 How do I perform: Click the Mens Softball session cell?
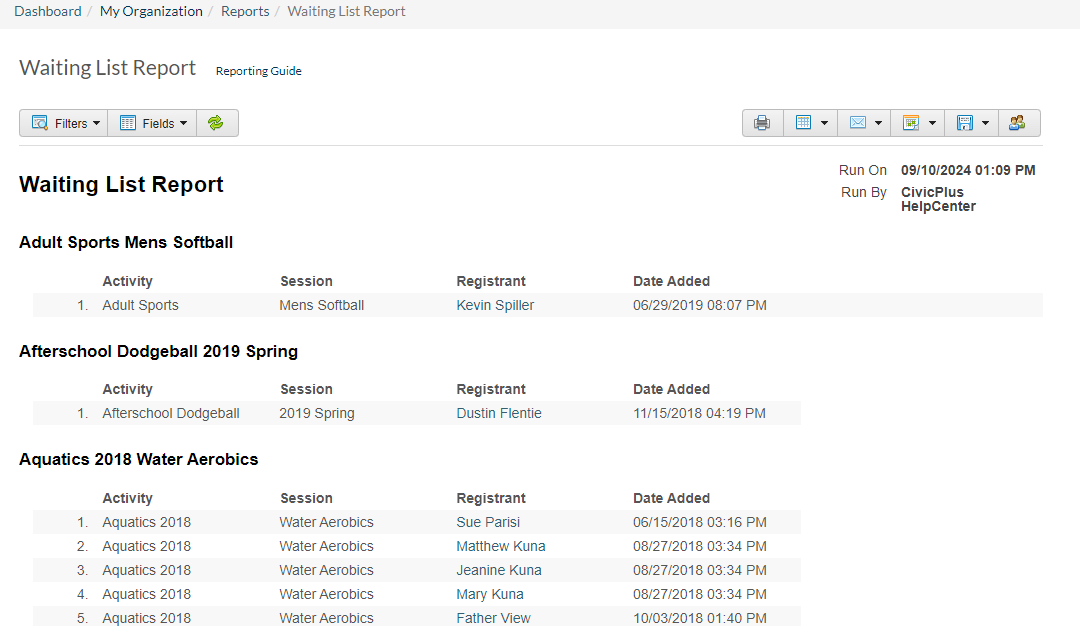tap(322, 305)
